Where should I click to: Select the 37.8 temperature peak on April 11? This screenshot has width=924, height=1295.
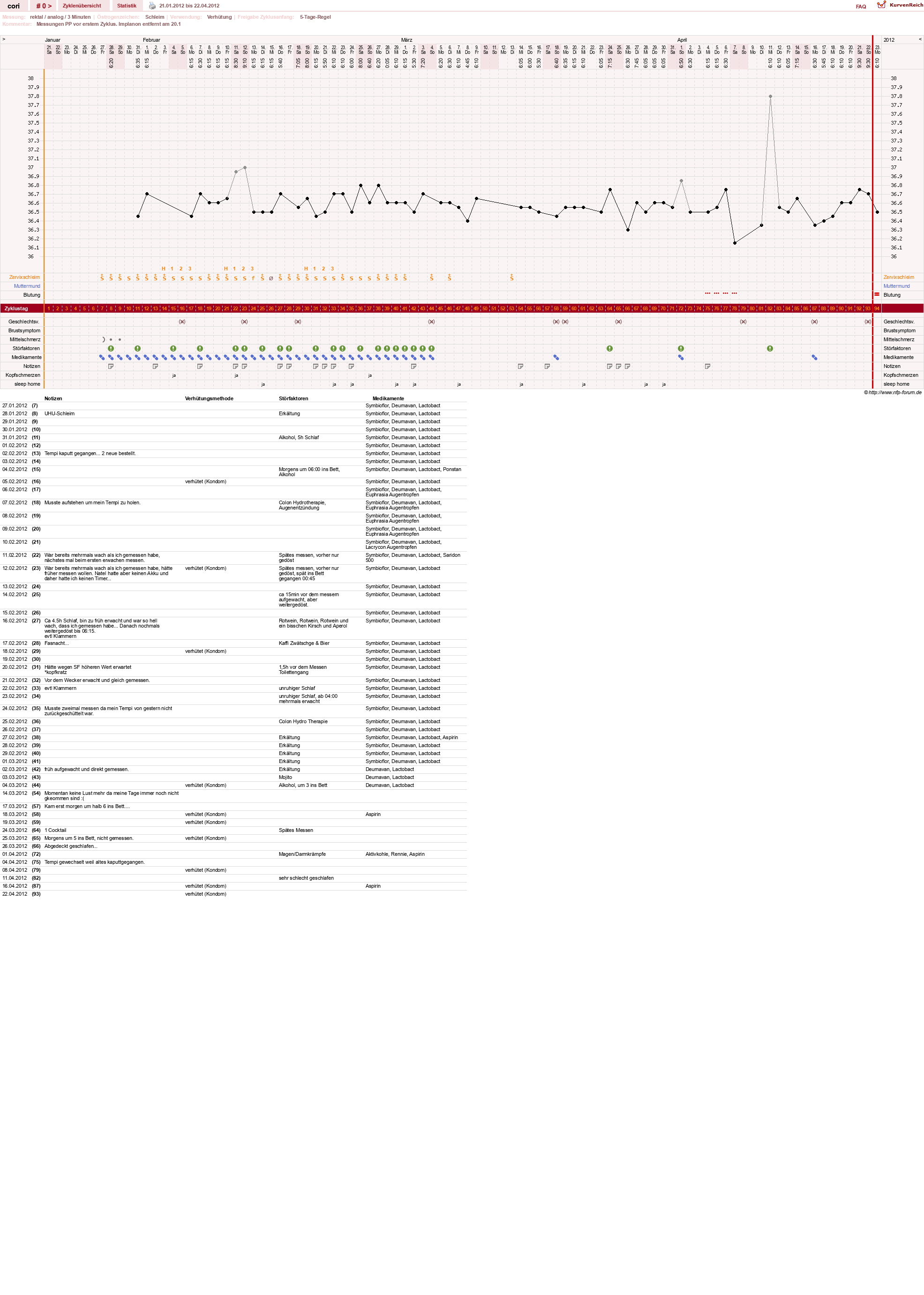(x=770, y=96)
